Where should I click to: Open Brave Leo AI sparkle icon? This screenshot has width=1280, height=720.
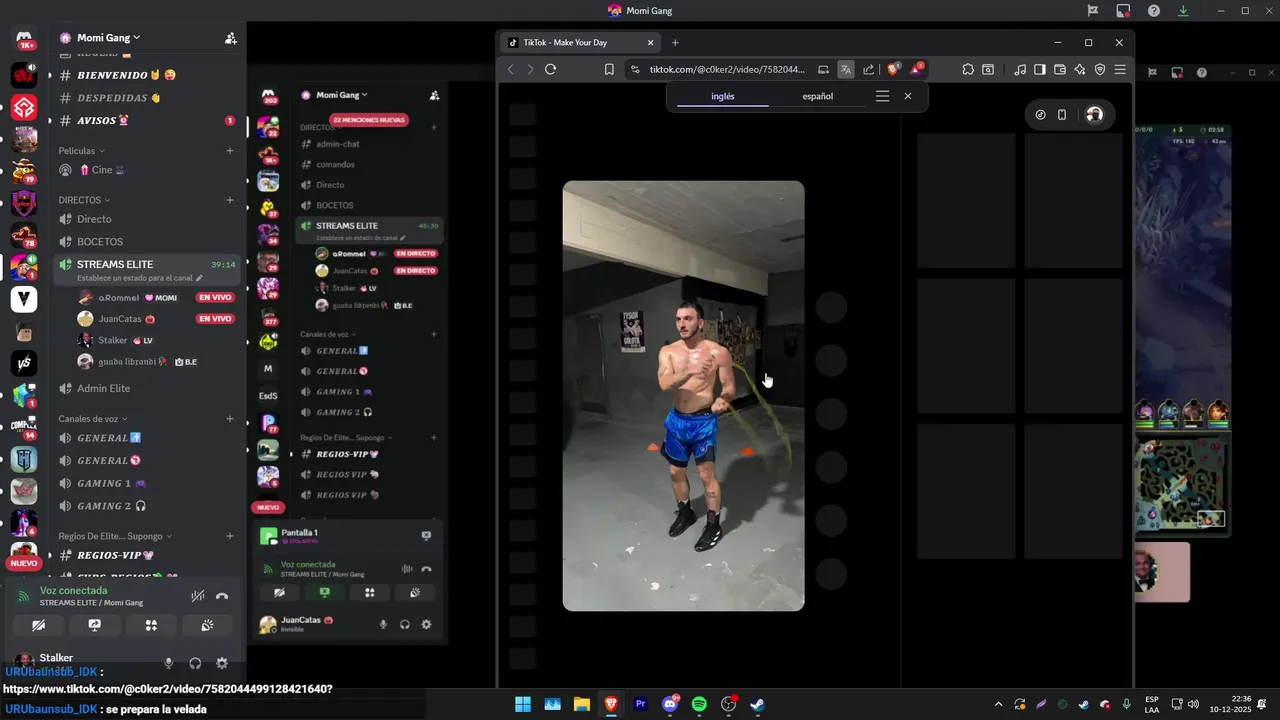coord(1080,69)
